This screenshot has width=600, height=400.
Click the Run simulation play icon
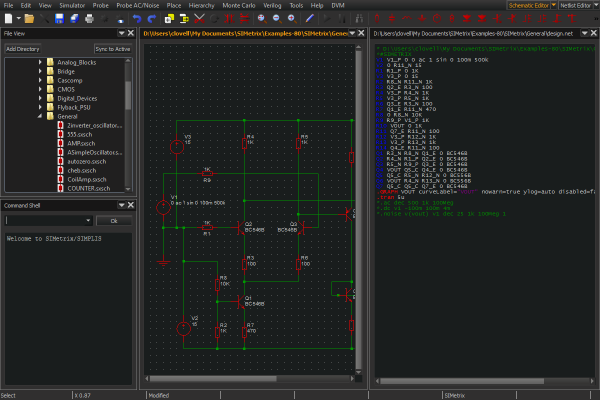click(327, 18)
